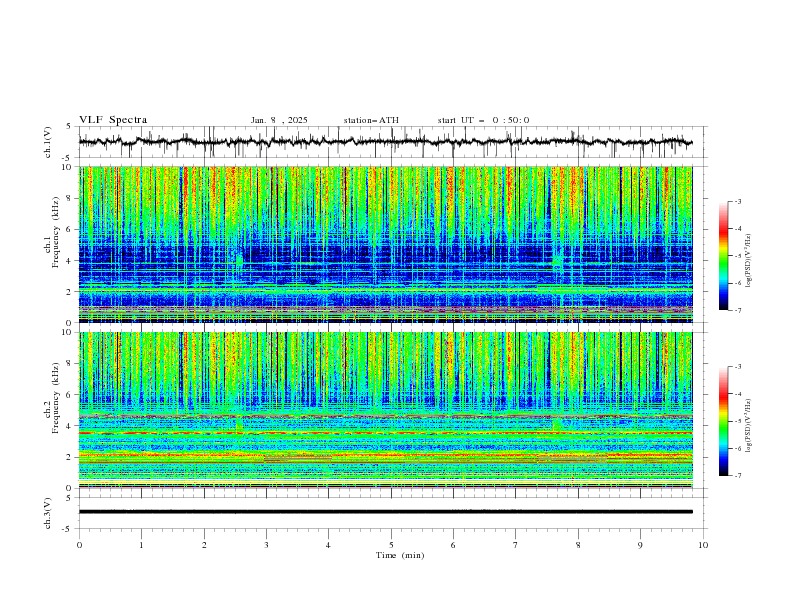Click the ch.2 log(PSD) colorbar label

[x=748, y=426]
